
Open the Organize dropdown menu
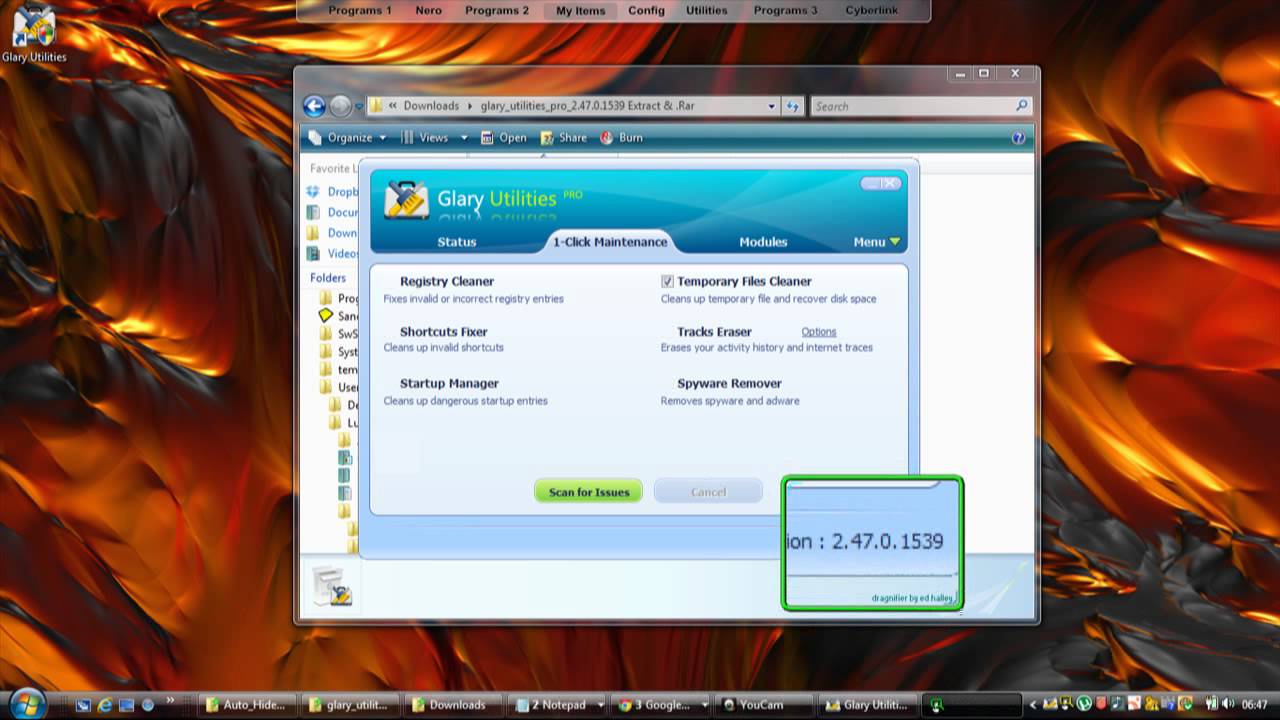[x=347, y=138]
